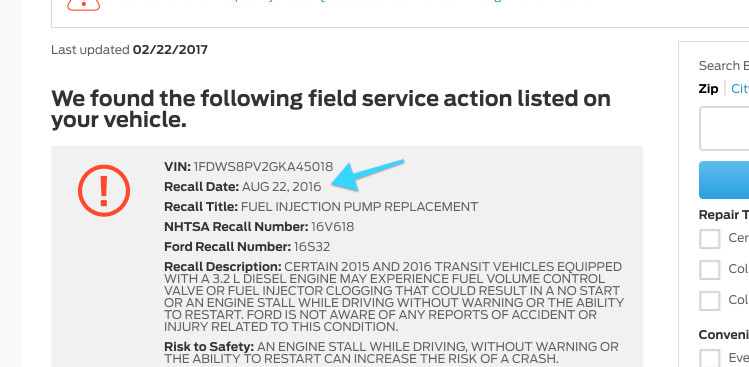Click the VIN number 1FDWS8PV2GKA45018

(x=263, y=167)
